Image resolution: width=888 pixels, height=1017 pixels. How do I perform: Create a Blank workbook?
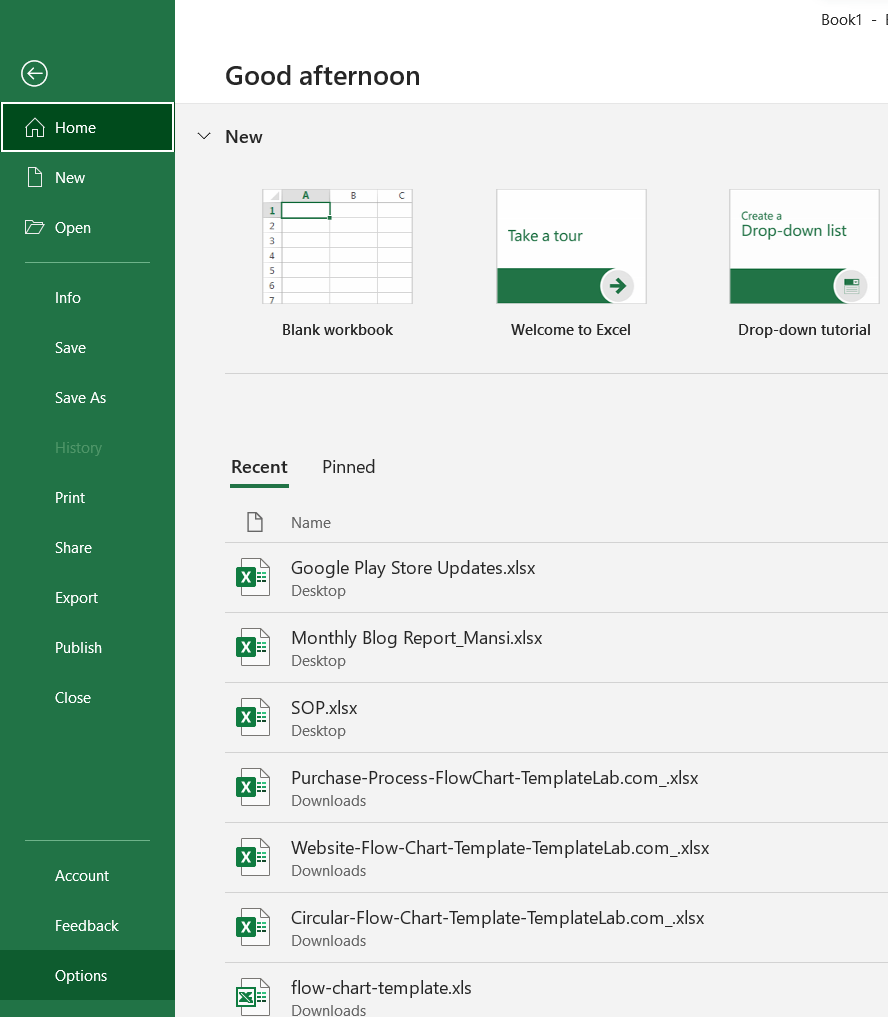pos(337,246)
